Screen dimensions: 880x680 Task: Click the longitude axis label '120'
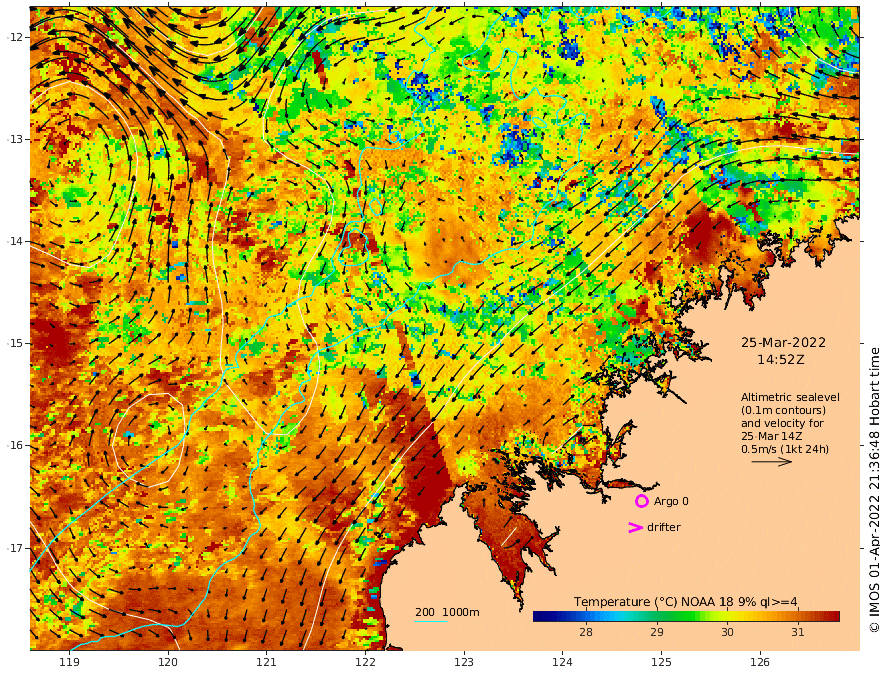tap(168, 662)
